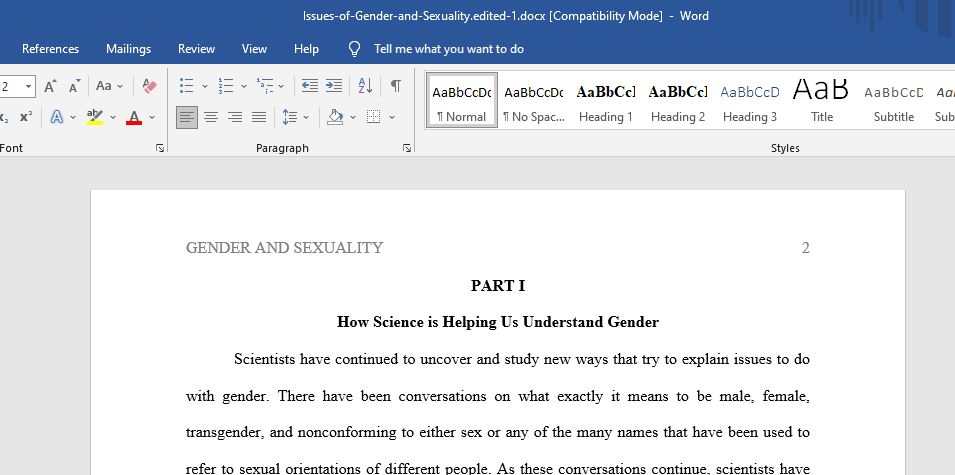This screenshot has width=955, height=475.
Task: Open the Change Case (Aa) menu
Action: coord(109,86)
